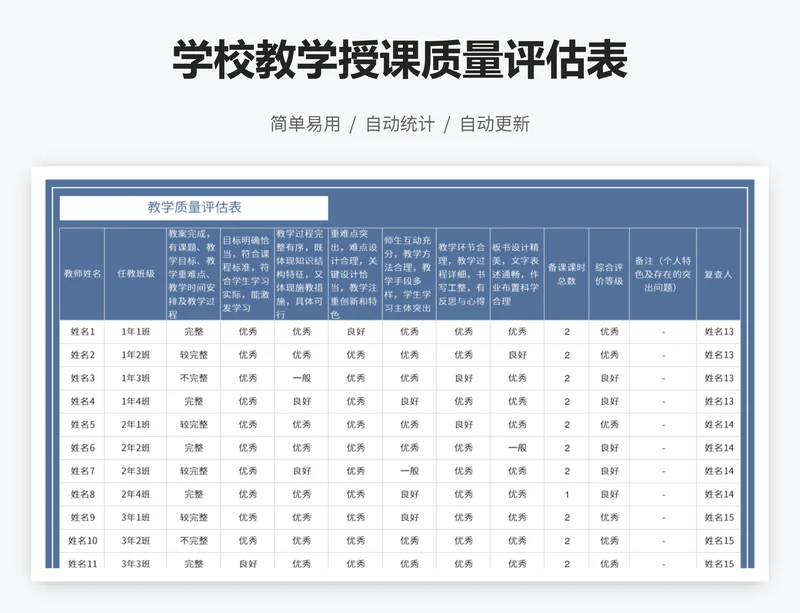
Task: Select the cell 姓名4
Action: (82, 402)
